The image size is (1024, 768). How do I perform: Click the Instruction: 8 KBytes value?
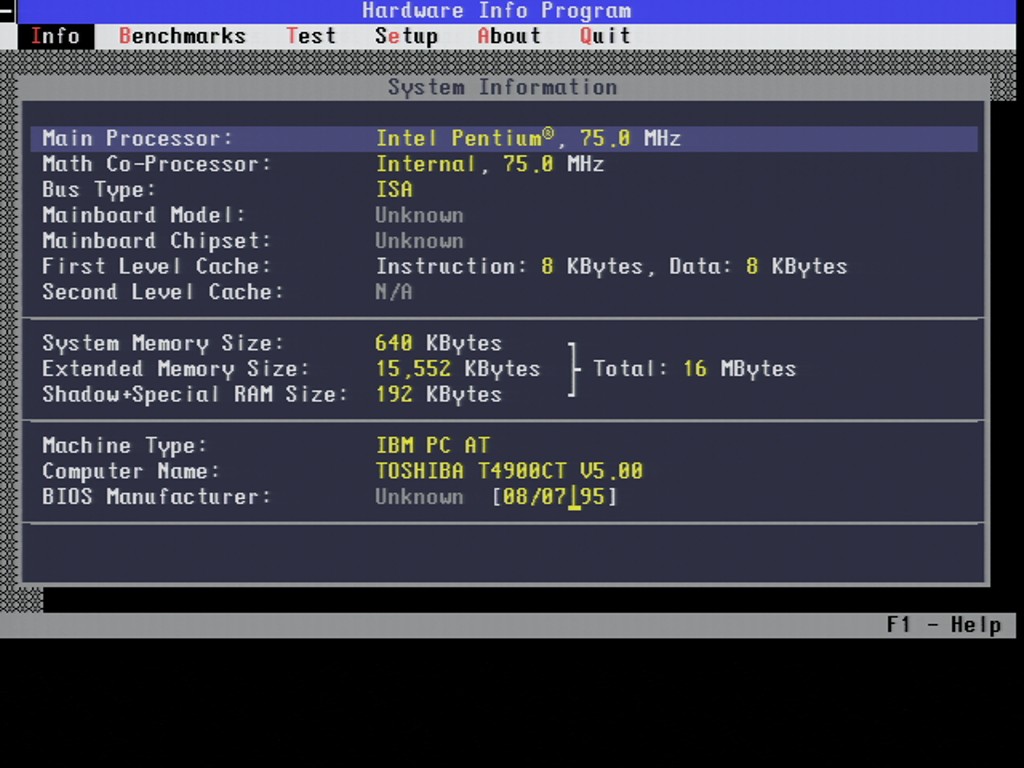click(509, 266)
